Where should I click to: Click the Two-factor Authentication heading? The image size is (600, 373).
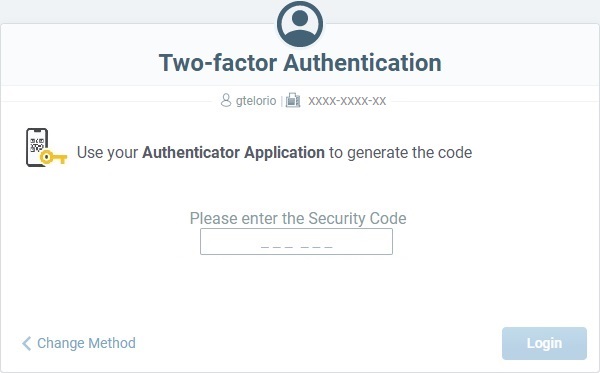(300, 63)
